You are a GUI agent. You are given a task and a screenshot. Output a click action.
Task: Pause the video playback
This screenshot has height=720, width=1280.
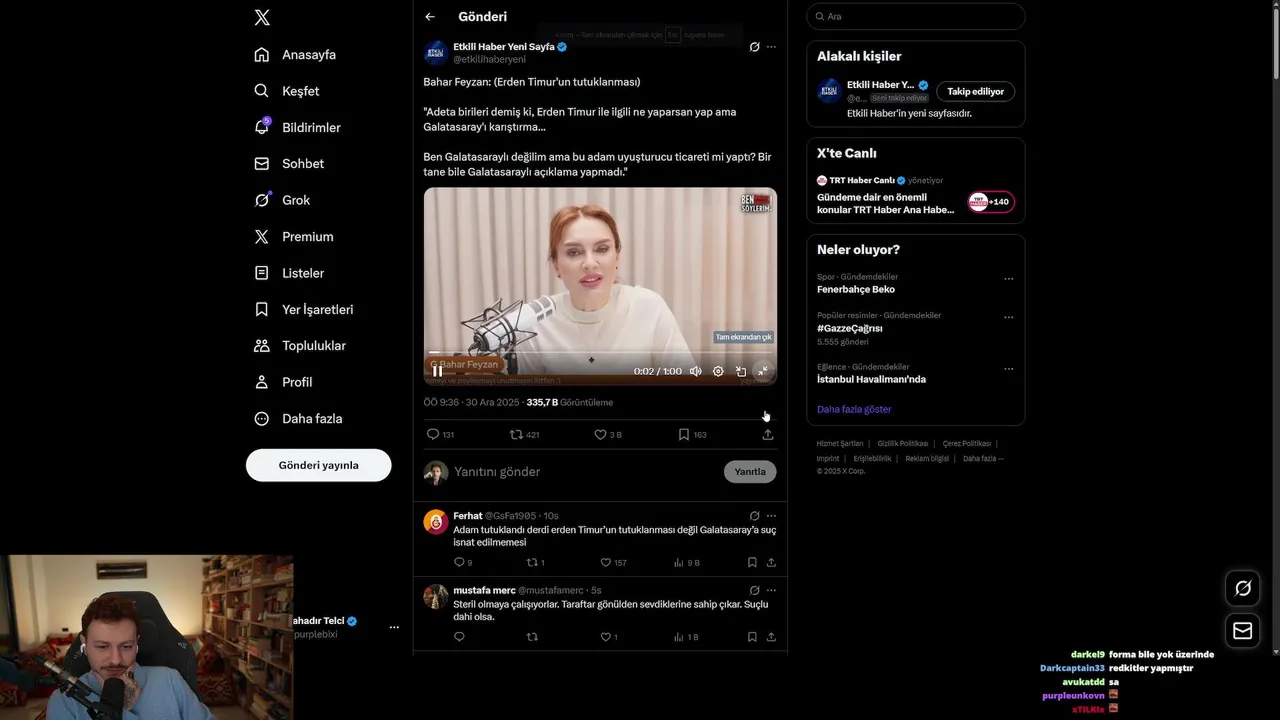click(437, 371)
